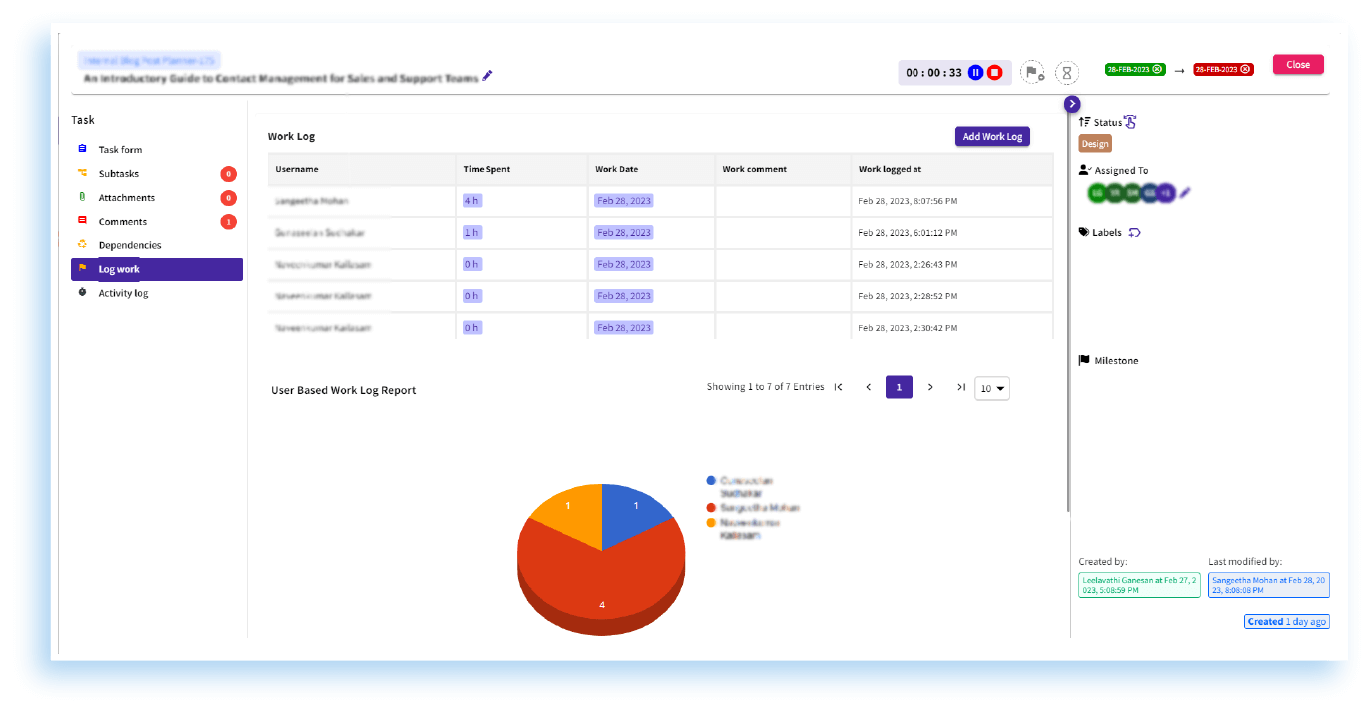The image size is (1367, 718).
Task: Switch to the Activity log section
Action: (x=125, y=292)
